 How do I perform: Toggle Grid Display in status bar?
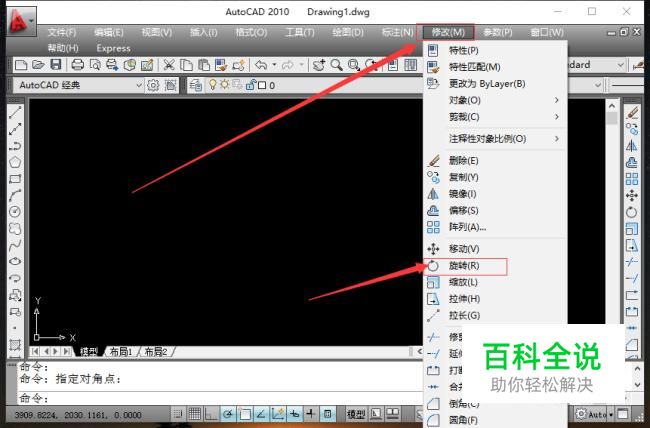point(195,414)
